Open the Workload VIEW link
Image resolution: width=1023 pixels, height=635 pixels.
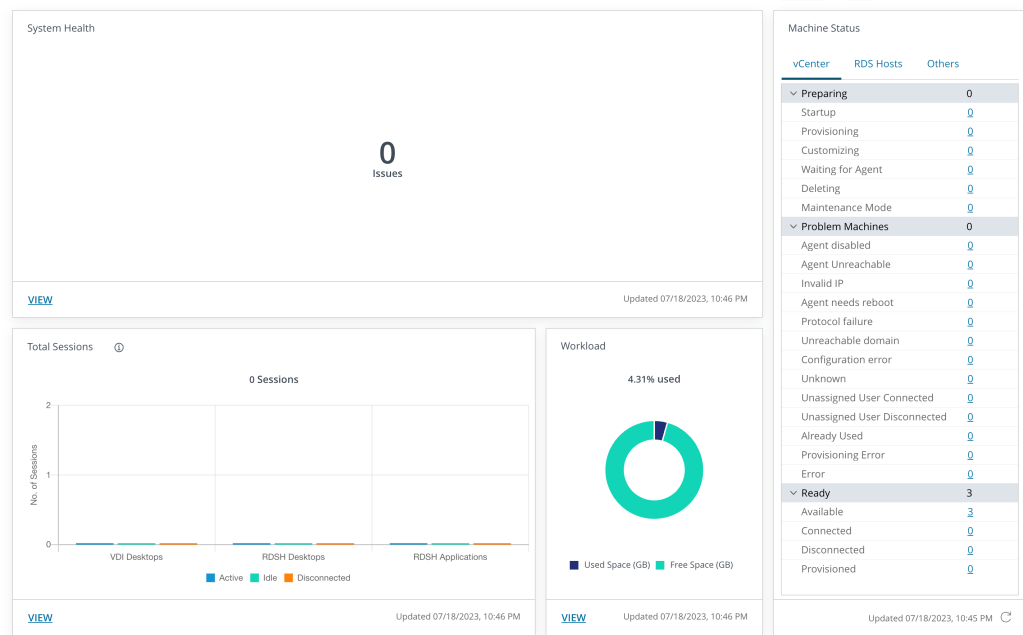(x=573, y=618)
